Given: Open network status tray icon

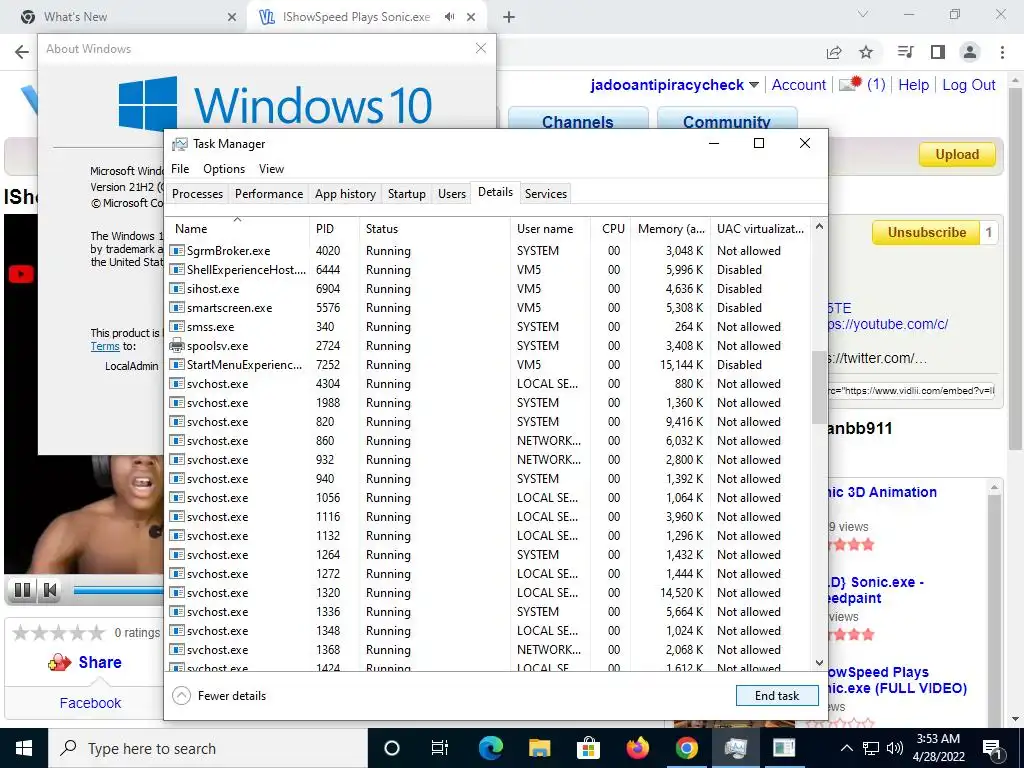Looking at the screenshot, I should point(871,748).
